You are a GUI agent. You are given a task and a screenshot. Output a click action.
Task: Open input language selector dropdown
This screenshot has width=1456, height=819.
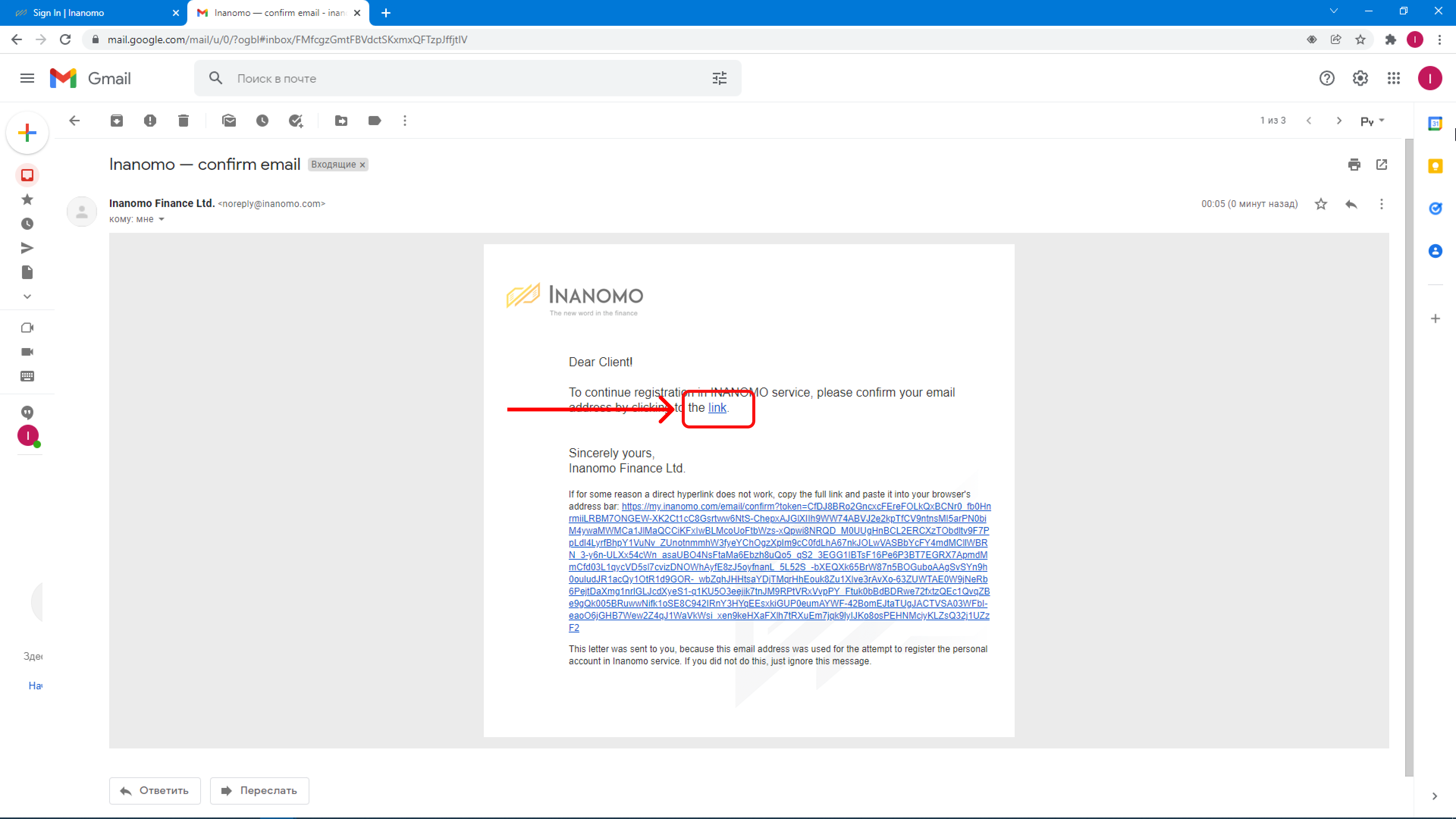1372,121
